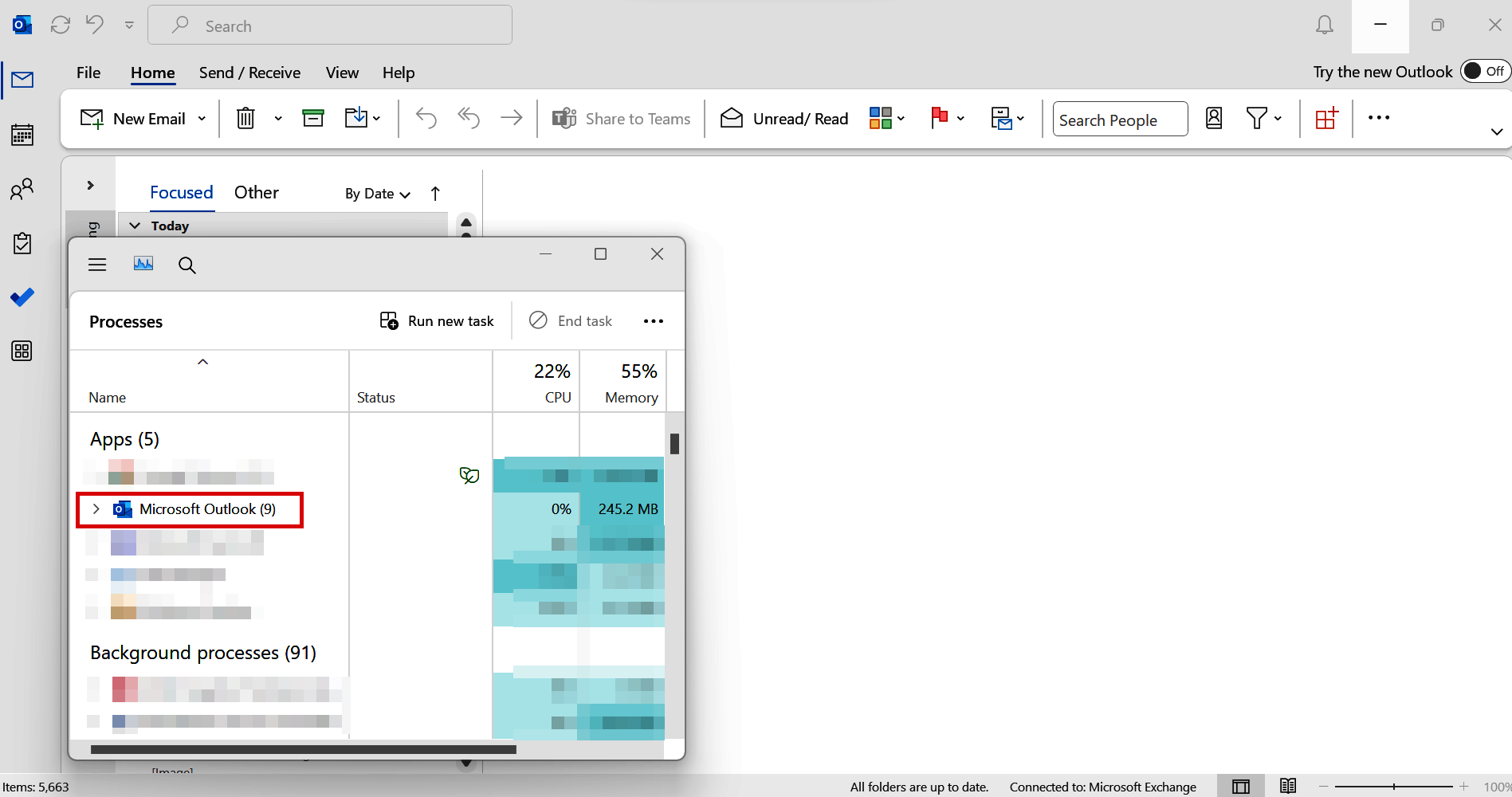This screenshot has width=1512, height=797.
Task: Open the To Do checkmark icon
Action: [x=22, y=296]
